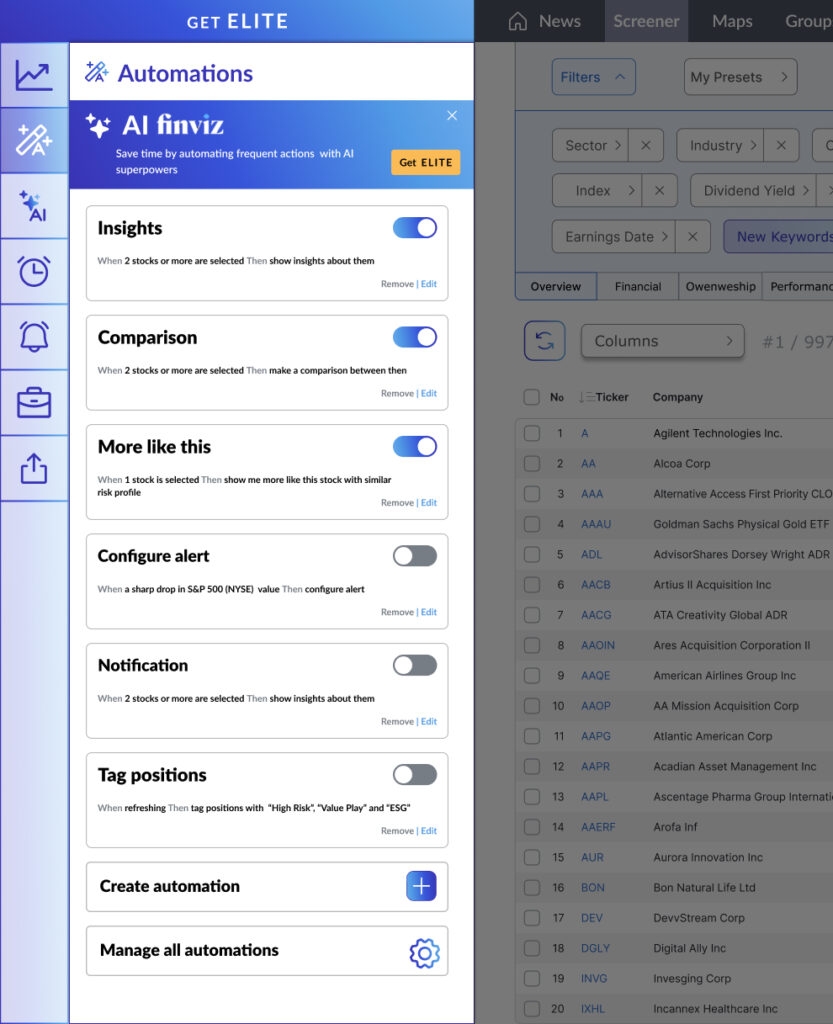833x1024 pixels.
Task: Open the Columns dropdown
Action: pyautogui.click(x=663, y=341)
